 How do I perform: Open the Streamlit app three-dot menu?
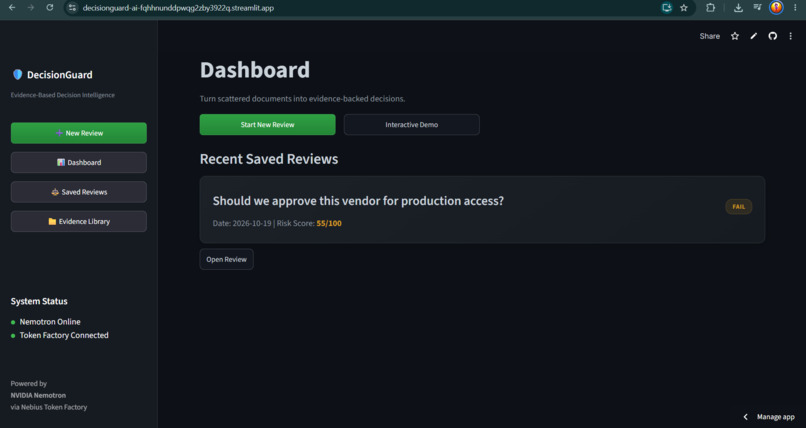[x=791, y=36]
